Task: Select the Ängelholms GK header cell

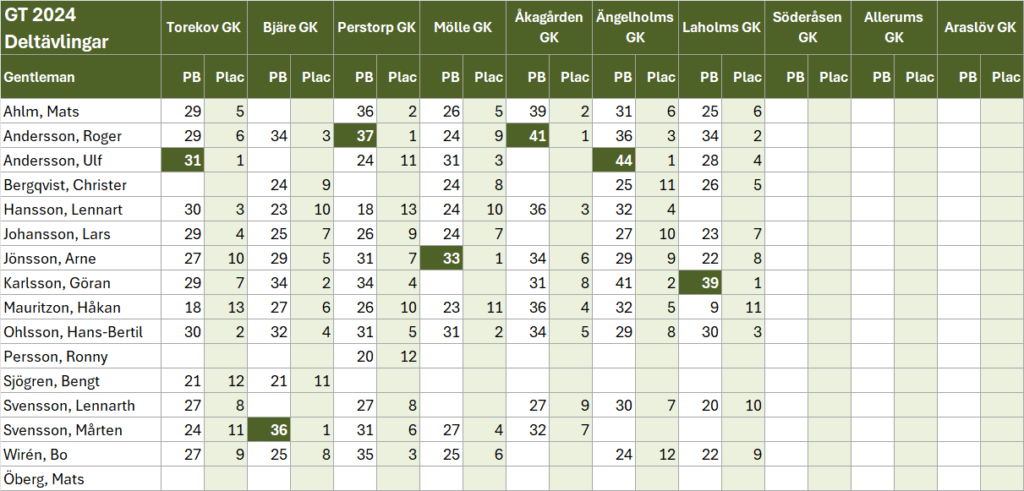Action: pyautogui.click(x=635, y=27)
